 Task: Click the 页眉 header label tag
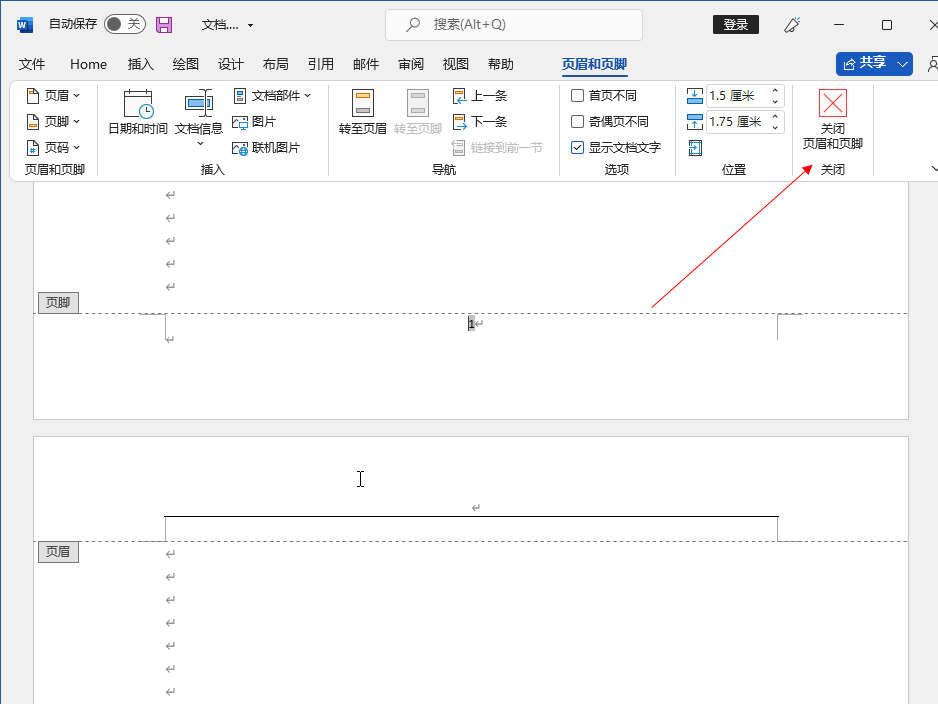click(x=58, y=551)
